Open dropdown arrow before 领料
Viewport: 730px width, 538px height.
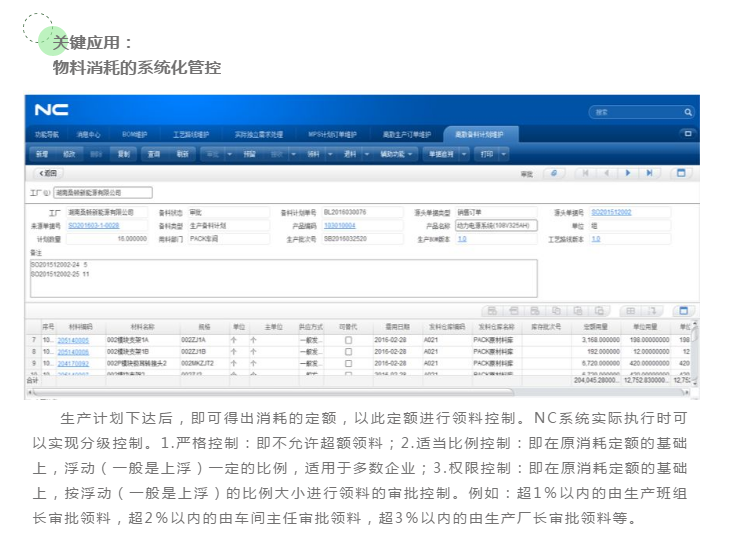293,154
